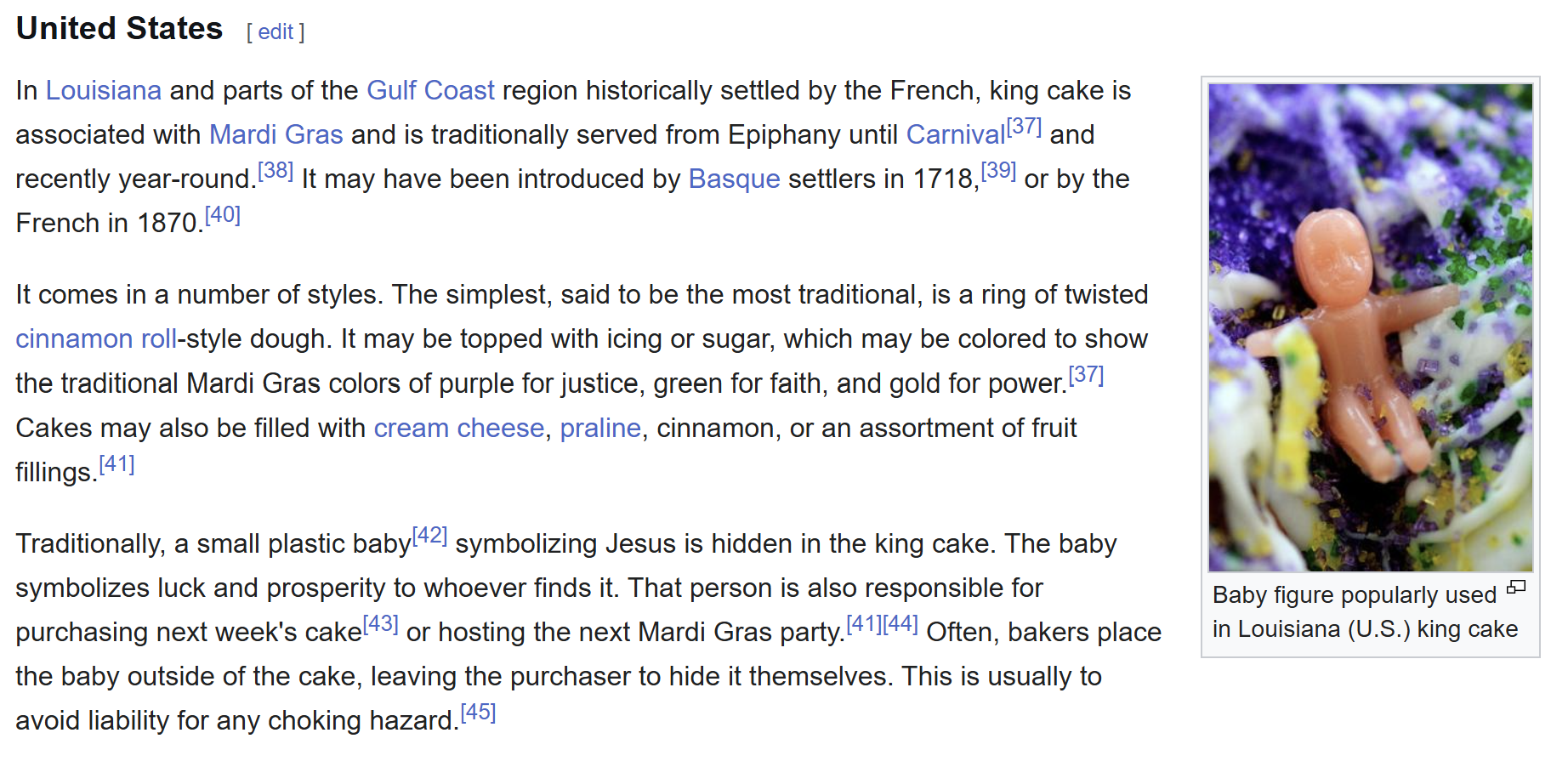Jump to citation 39 after 1718

(998, 171)
